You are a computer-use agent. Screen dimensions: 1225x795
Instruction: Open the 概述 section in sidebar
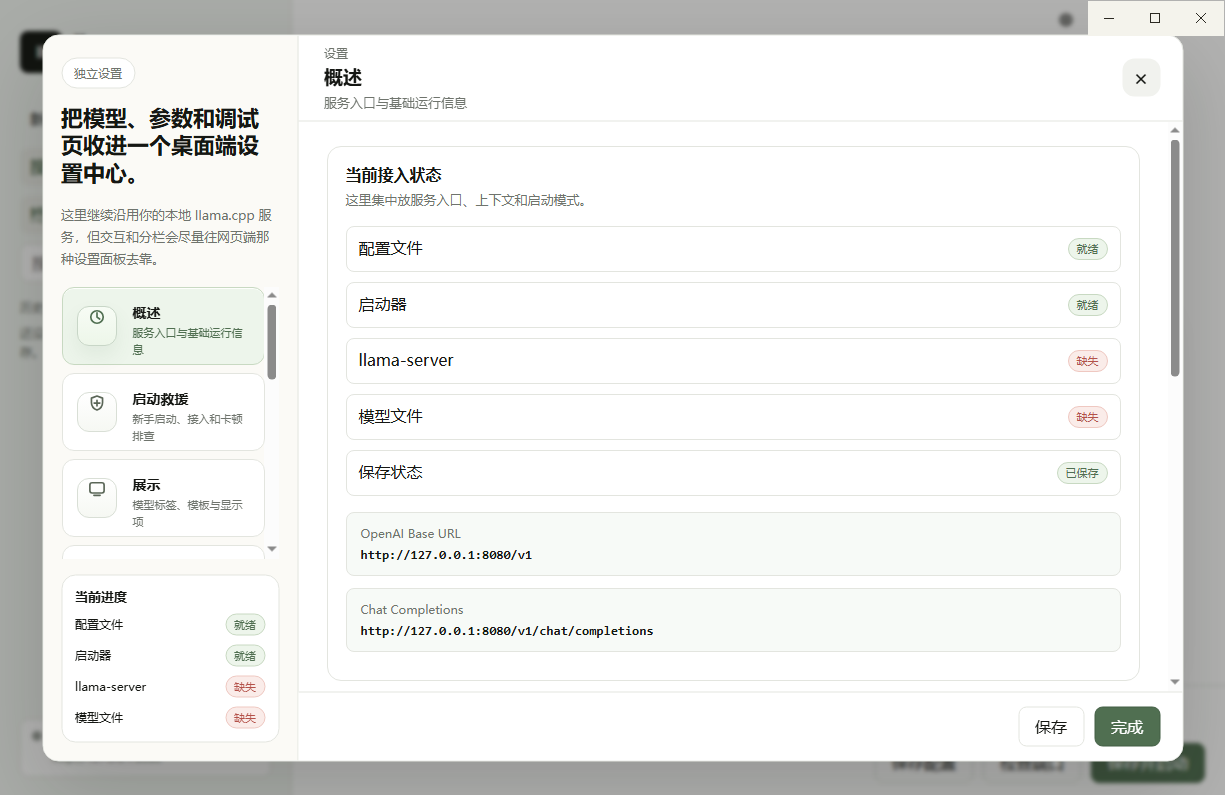163,326
